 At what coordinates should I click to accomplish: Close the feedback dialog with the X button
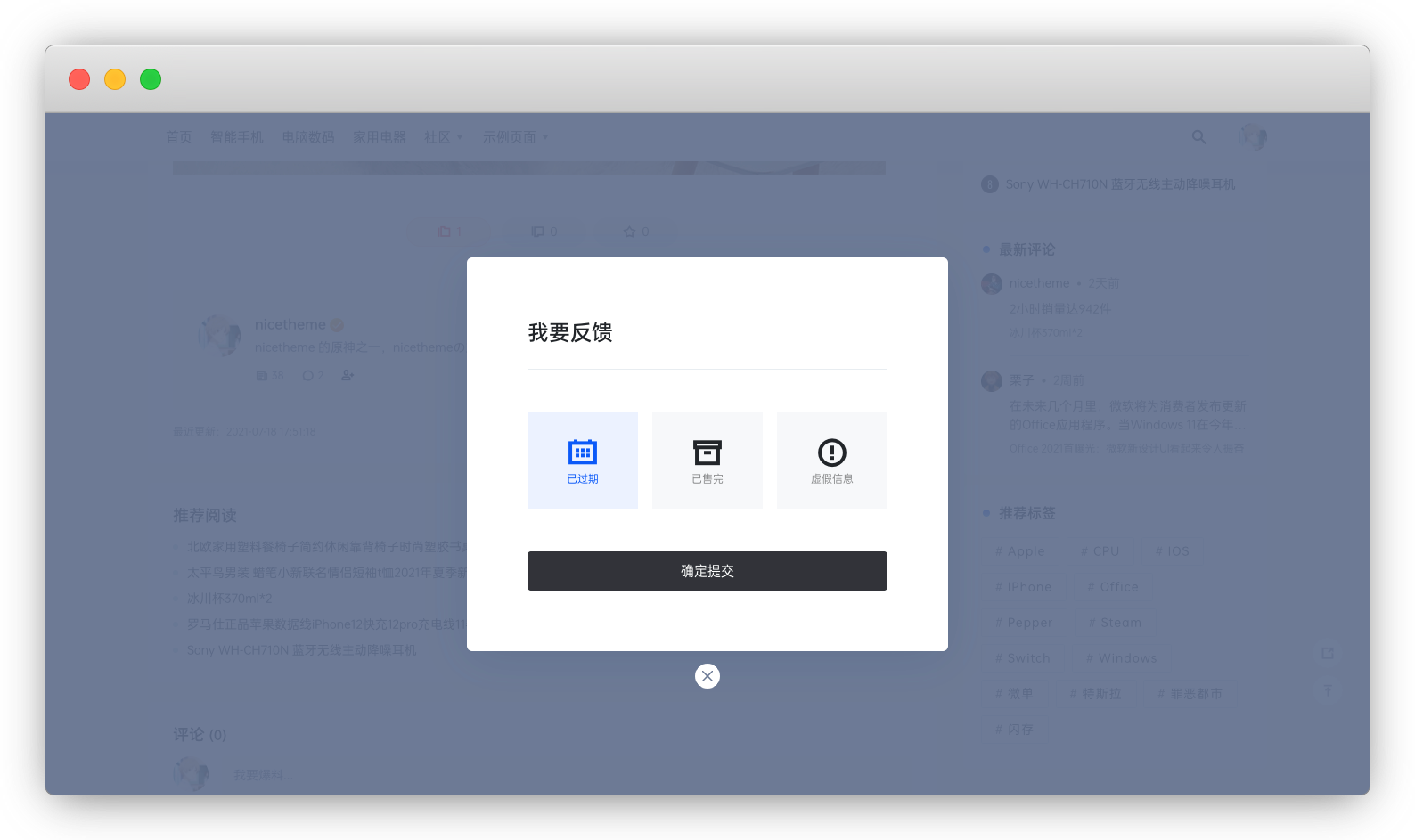(x=707, y=676)
